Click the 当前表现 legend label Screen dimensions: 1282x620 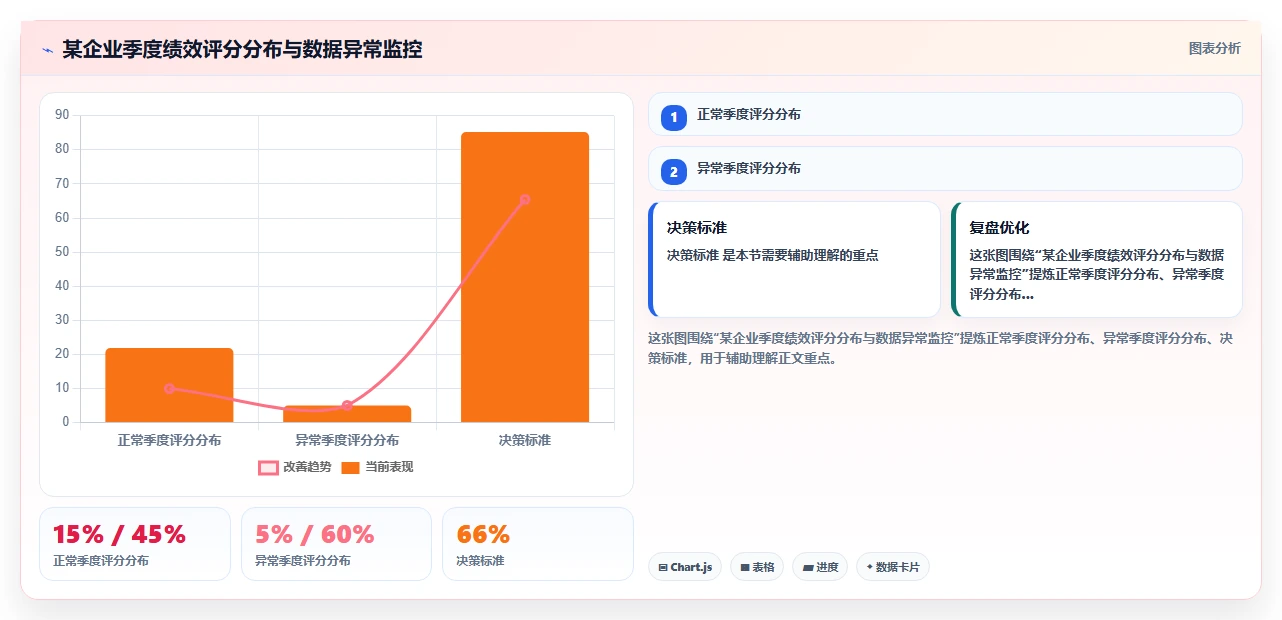[x=389, y=467]
